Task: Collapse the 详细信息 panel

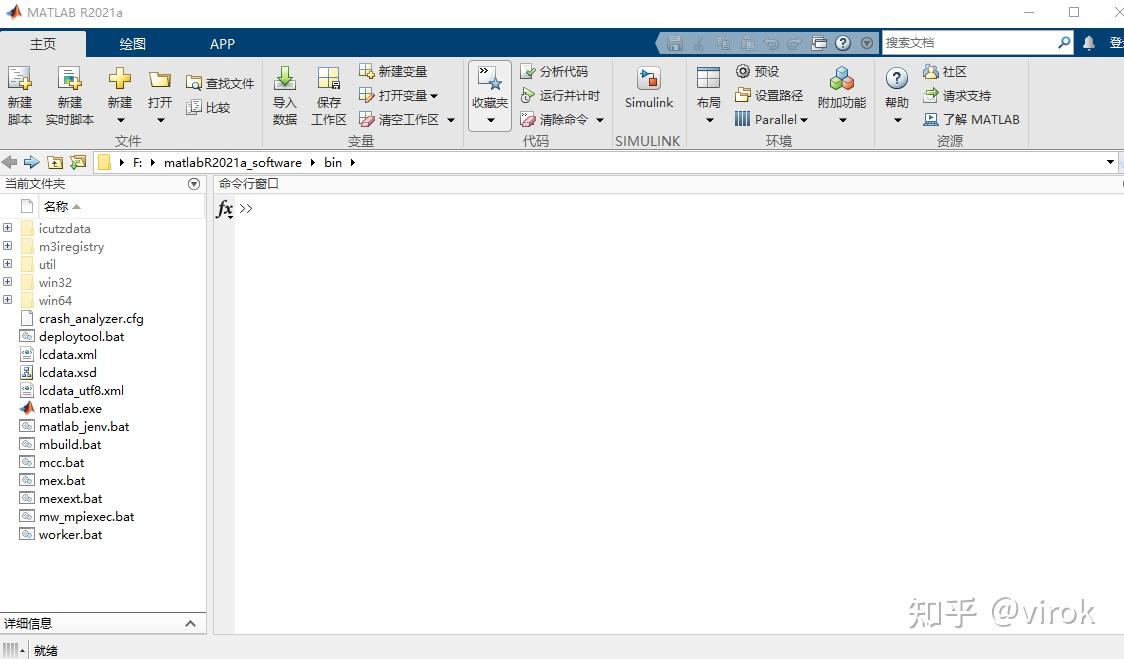Action: click(190, 623)
